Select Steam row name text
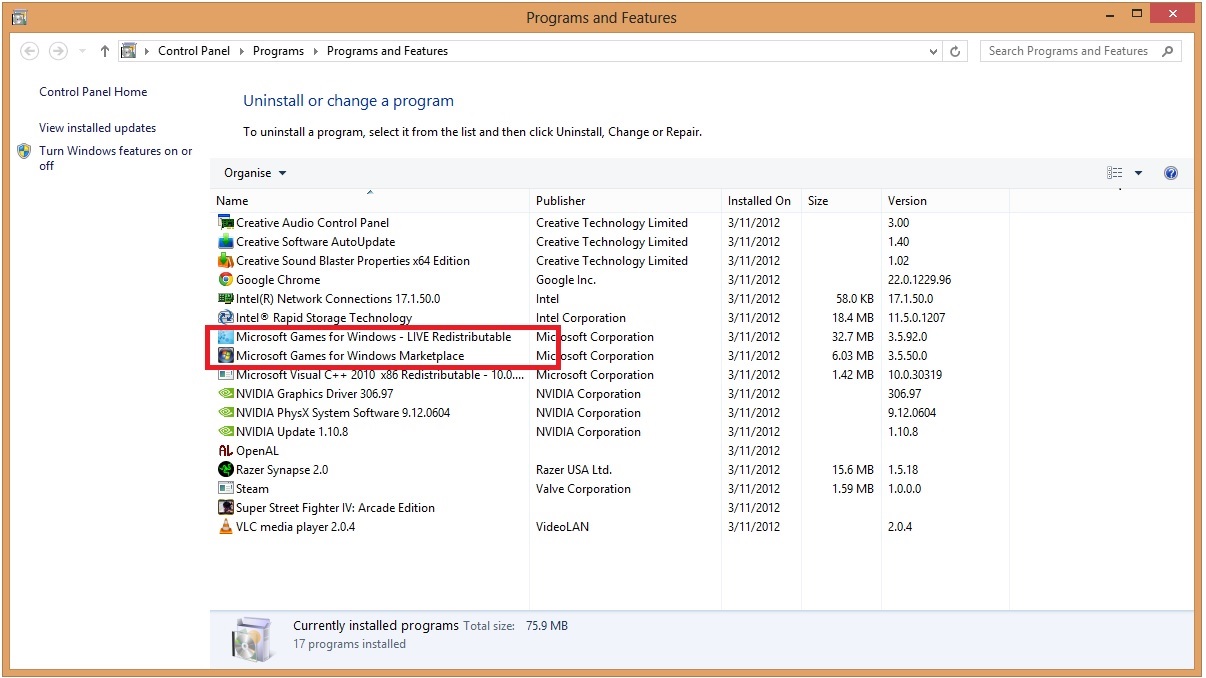The height and width of the screenshot is (678, 1206). 252,489
